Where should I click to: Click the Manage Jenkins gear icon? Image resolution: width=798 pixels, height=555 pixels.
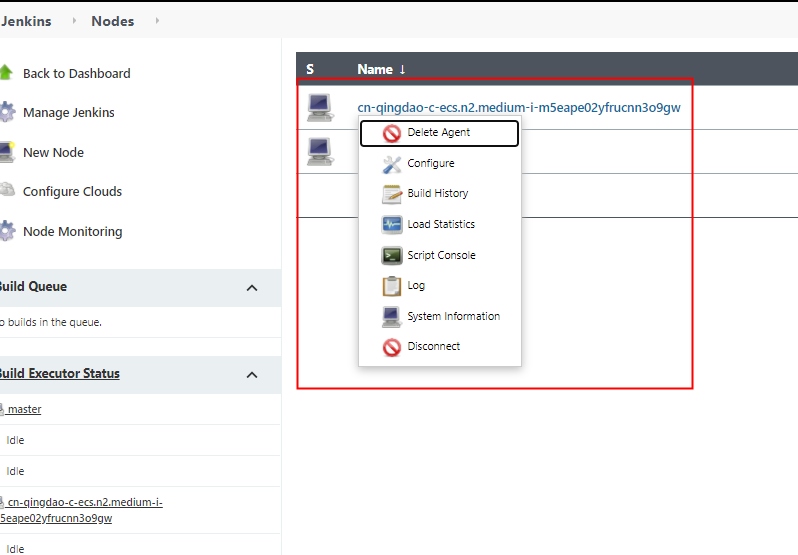tap(7, 112)
